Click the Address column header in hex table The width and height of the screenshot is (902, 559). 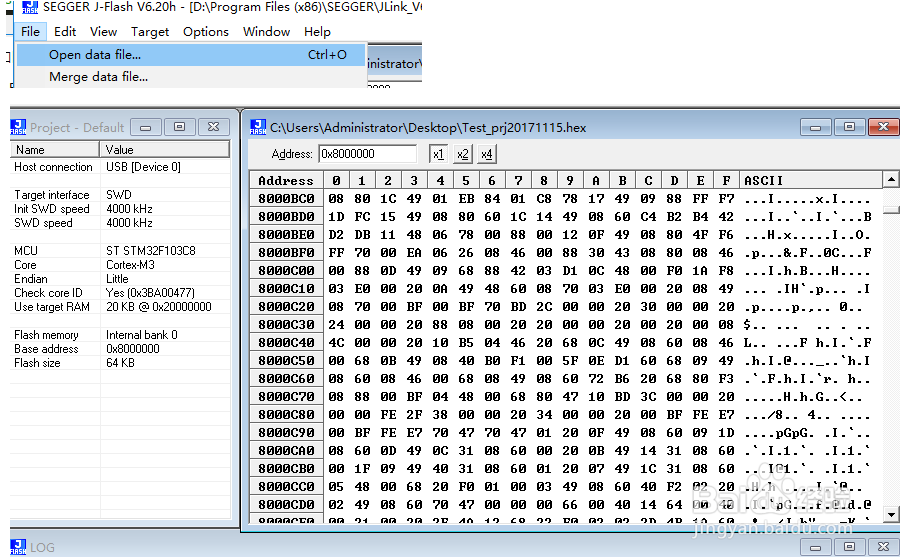(x=286, y=181)
